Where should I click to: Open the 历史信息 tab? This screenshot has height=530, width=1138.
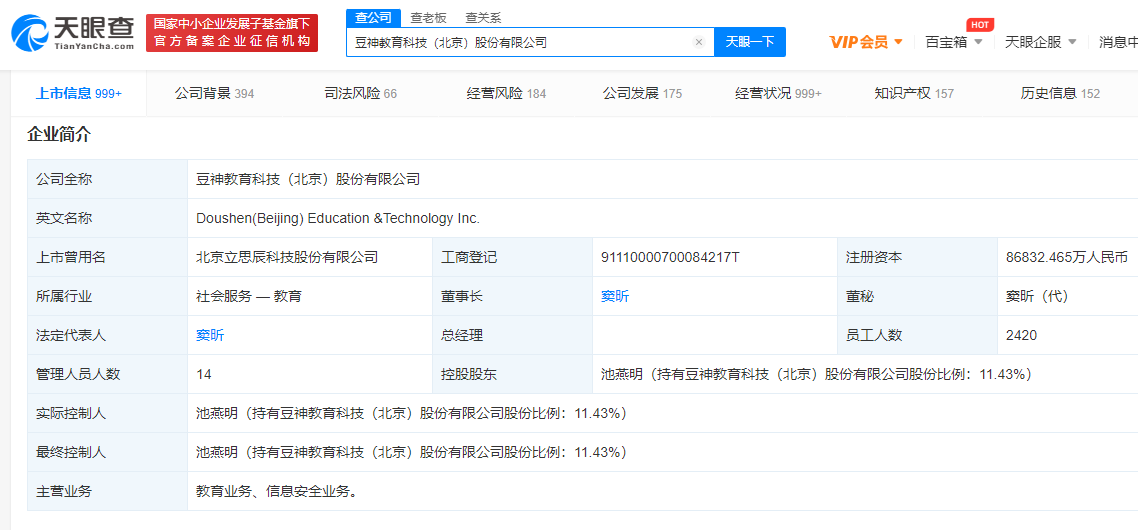coord(1060,93)
